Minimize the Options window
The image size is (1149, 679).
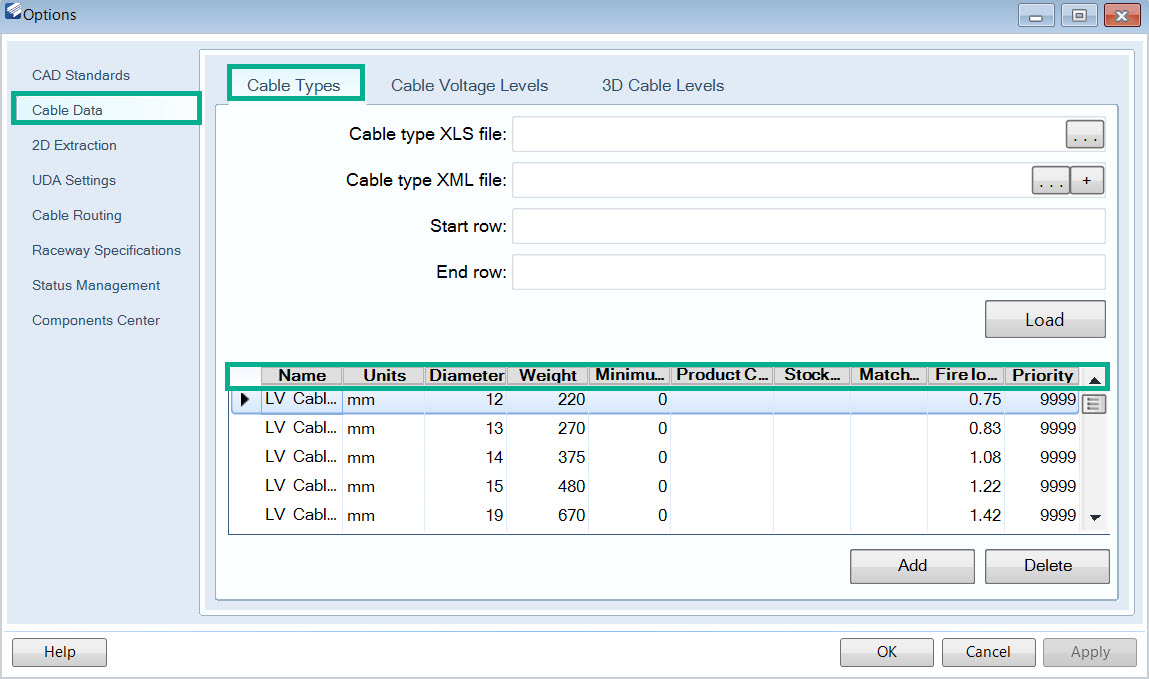pos(1036,15)
